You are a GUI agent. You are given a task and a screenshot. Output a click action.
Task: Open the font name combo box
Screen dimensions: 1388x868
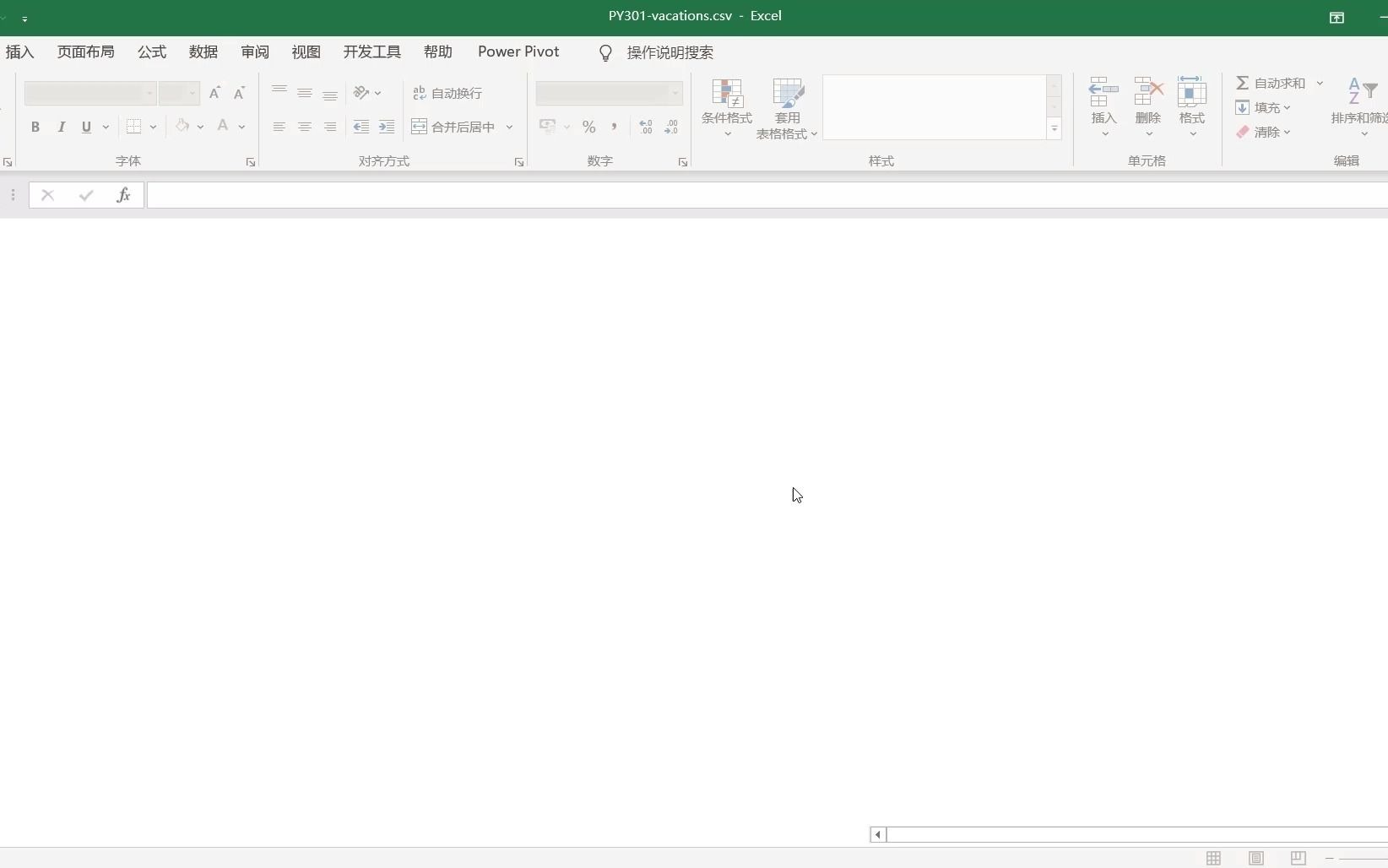coord(89,93)
